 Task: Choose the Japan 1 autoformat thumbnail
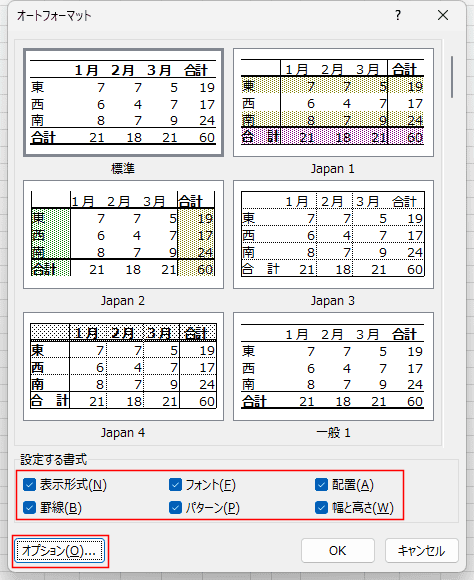pos(333,102)
